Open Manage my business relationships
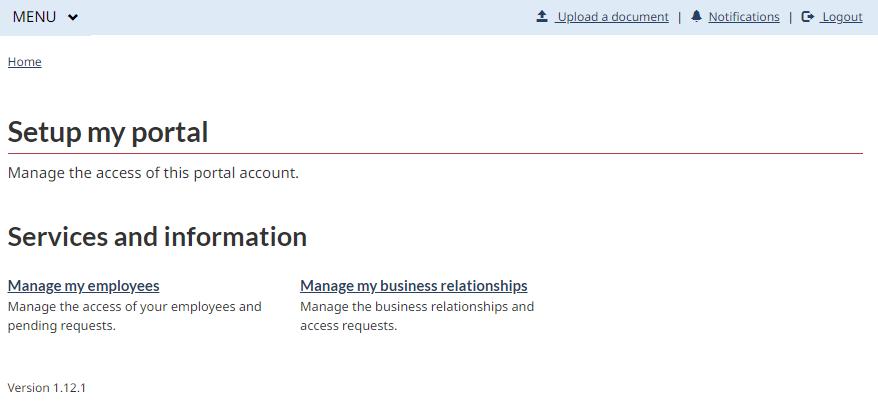The width and height of the screenshot is (878, 404). click(413, 286)
